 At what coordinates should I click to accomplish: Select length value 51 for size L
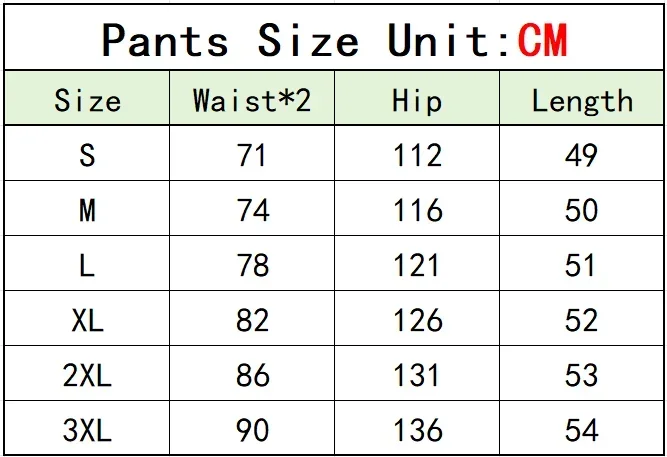[580, 265]
